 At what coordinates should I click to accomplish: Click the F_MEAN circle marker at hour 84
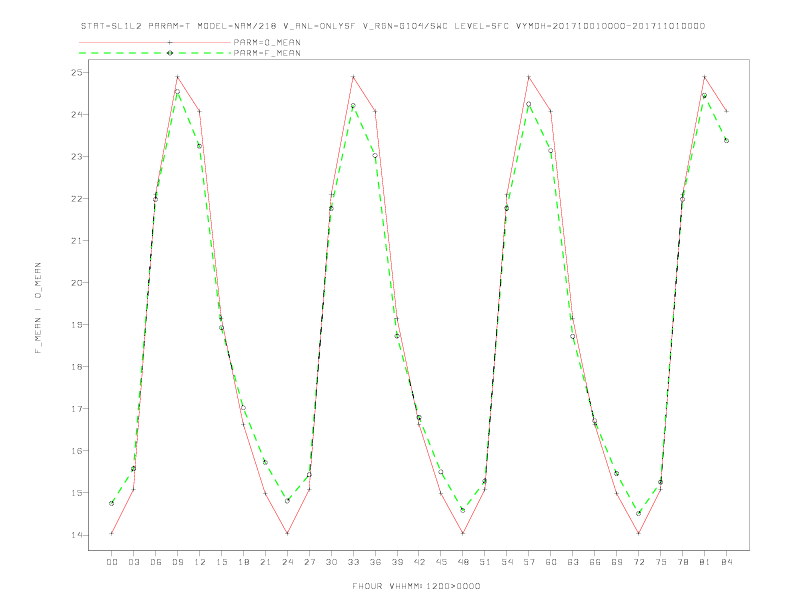click(x=726, y=141)
